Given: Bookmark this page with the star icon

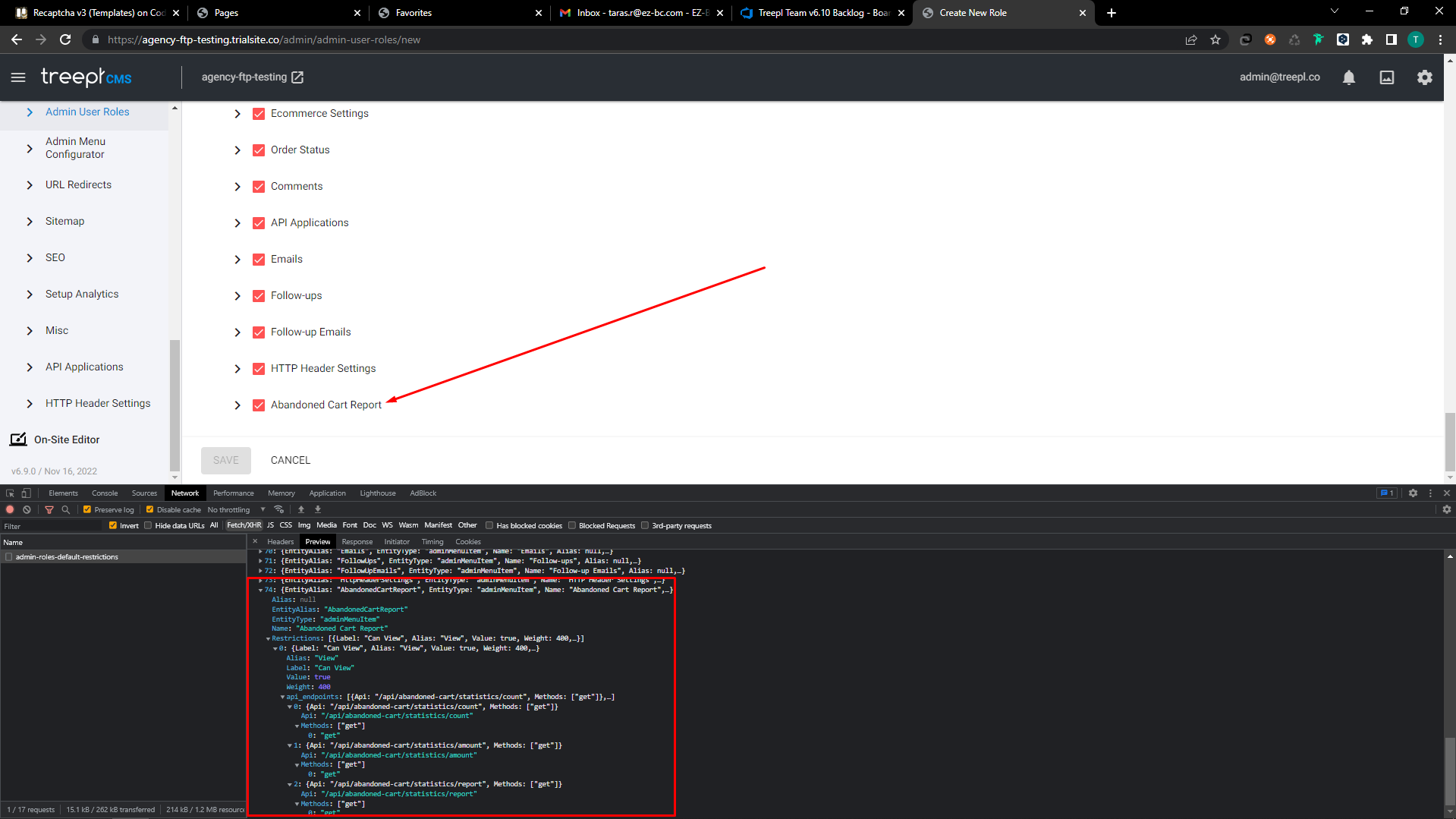Looking at the screenshot, I should [x=1215, y=39].
